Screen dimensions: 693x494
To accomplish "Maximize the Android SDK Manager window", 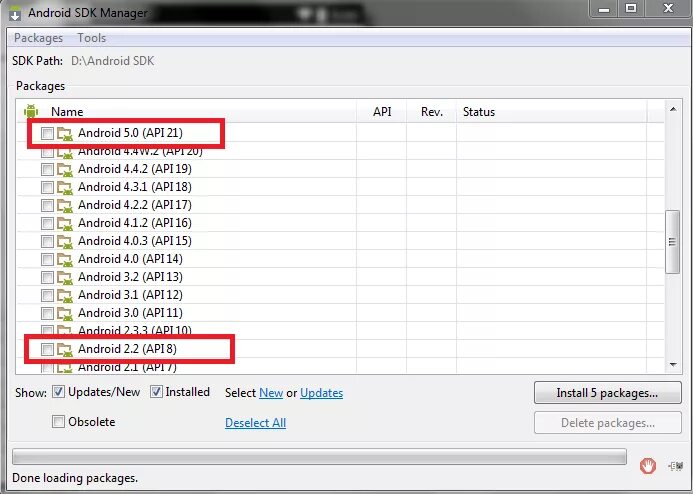I will click(631, 9).
